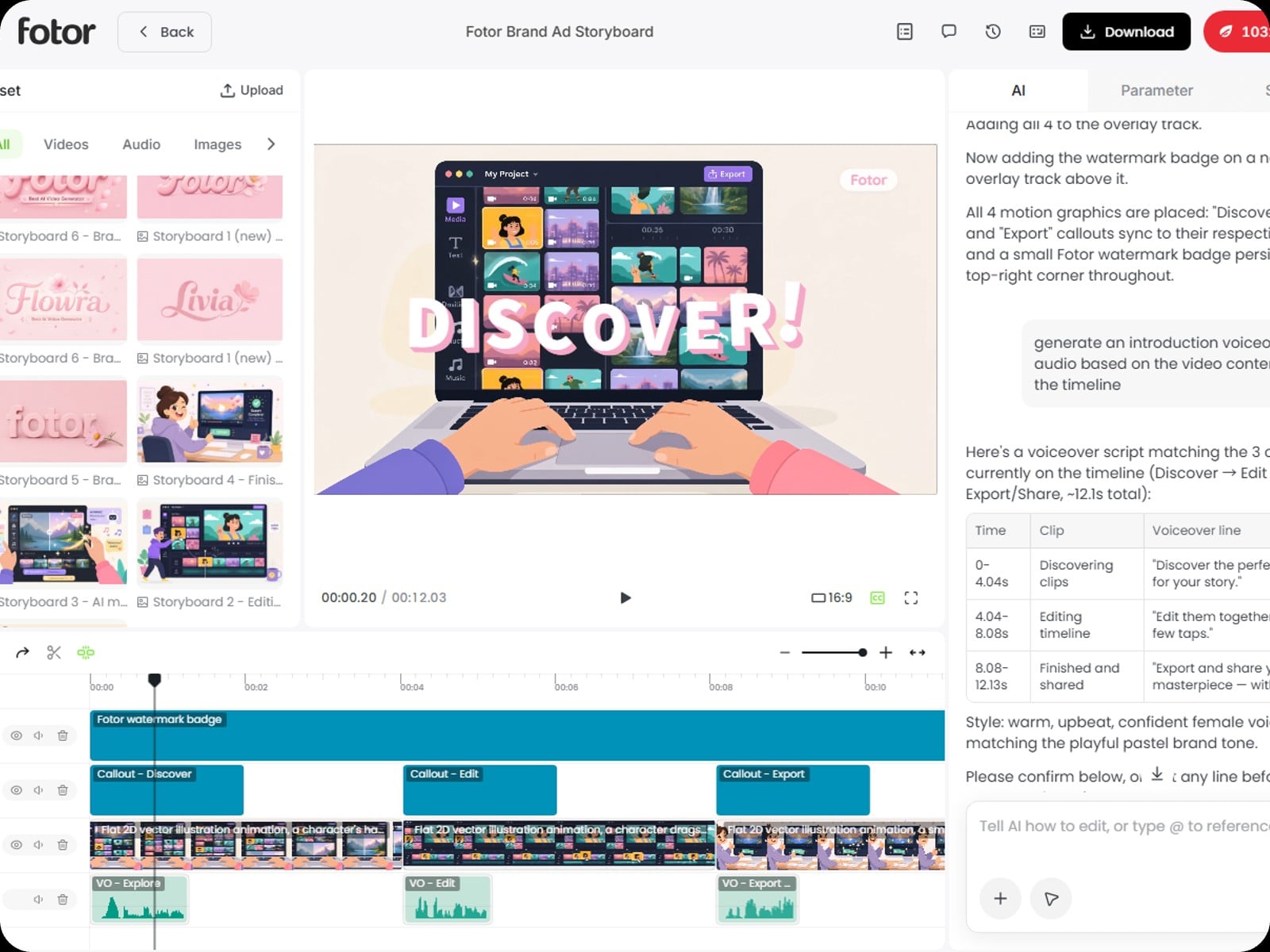This screenshot has width=1270, height=952.
Task: Mute the main video track
Action: [38, 845]
